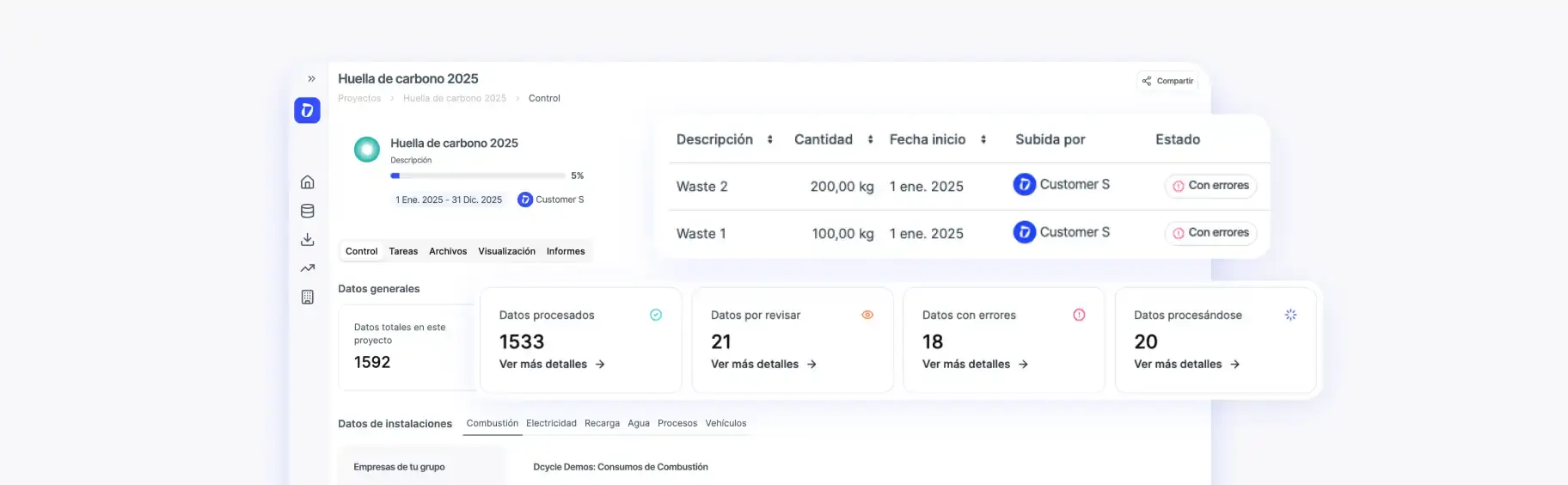1568x485 pixels.
Task: Click the 5% project progress bar
Action: pyautogui.click(x=478, y=175)
